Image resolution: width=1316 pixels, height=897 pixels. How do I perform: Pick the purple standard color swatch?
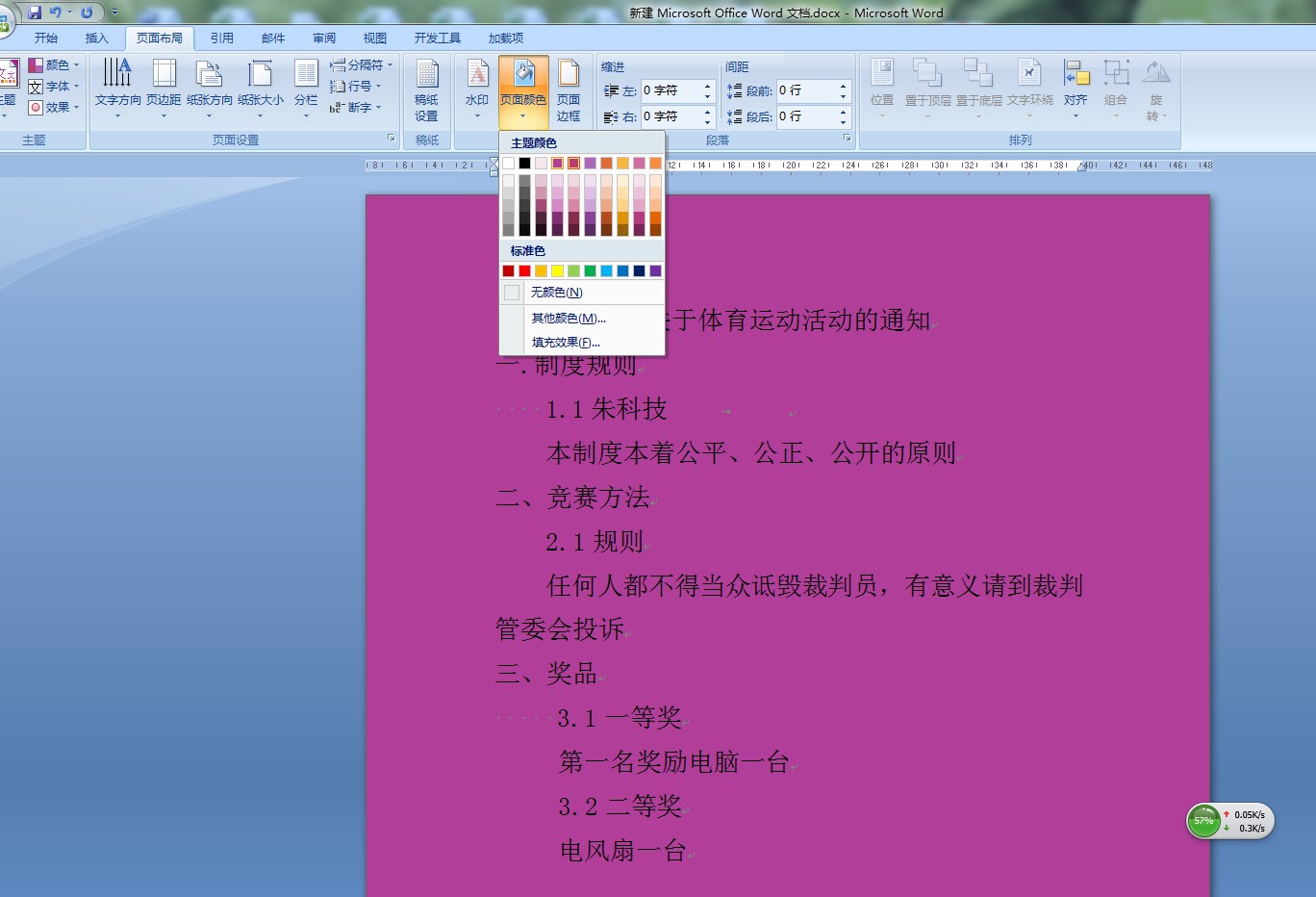[655, 271]
